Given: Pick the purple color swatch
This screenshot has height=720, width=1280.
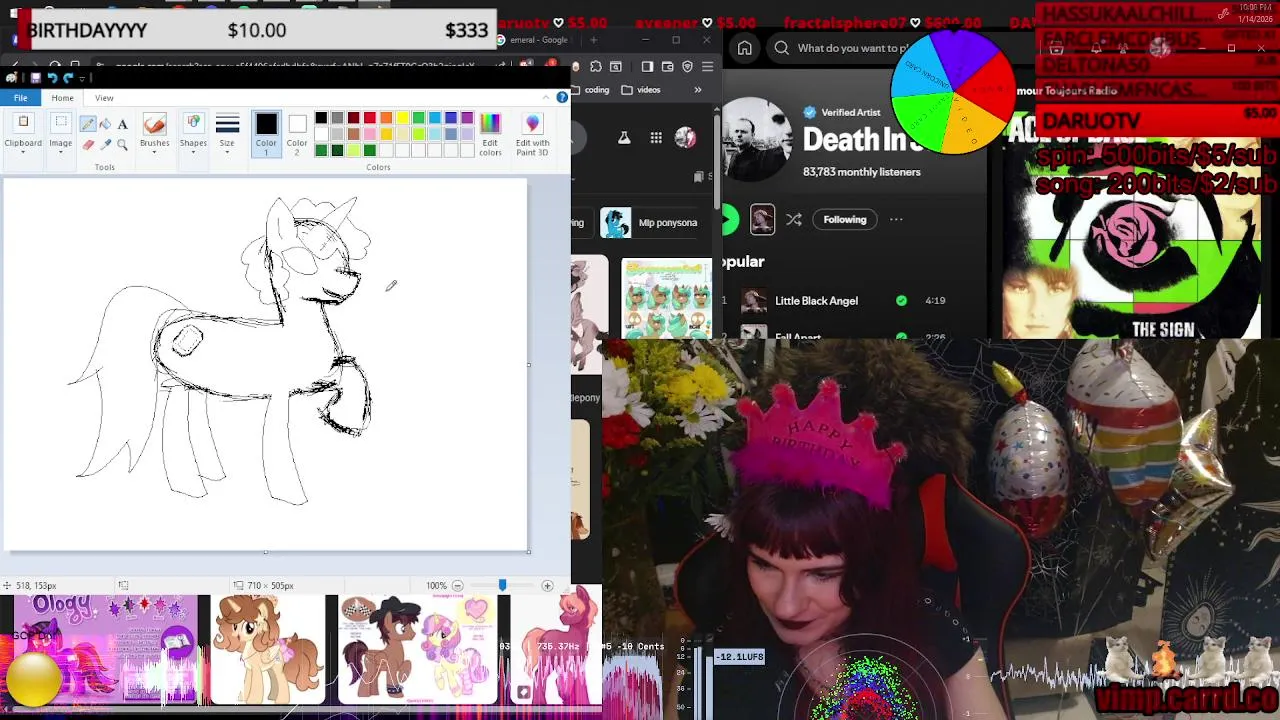Looking at the screenshot, I should [x=467, y=118].
